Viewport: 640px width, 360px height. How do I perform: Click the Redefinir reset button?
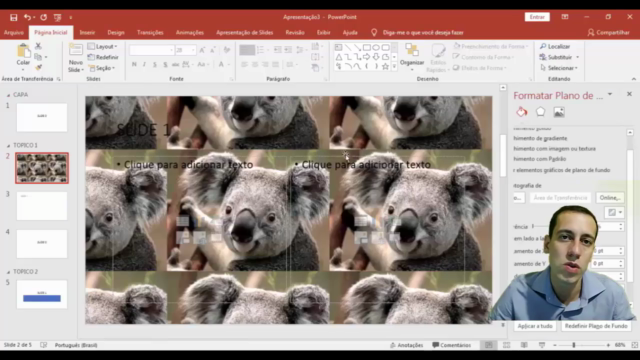(103, 57)
